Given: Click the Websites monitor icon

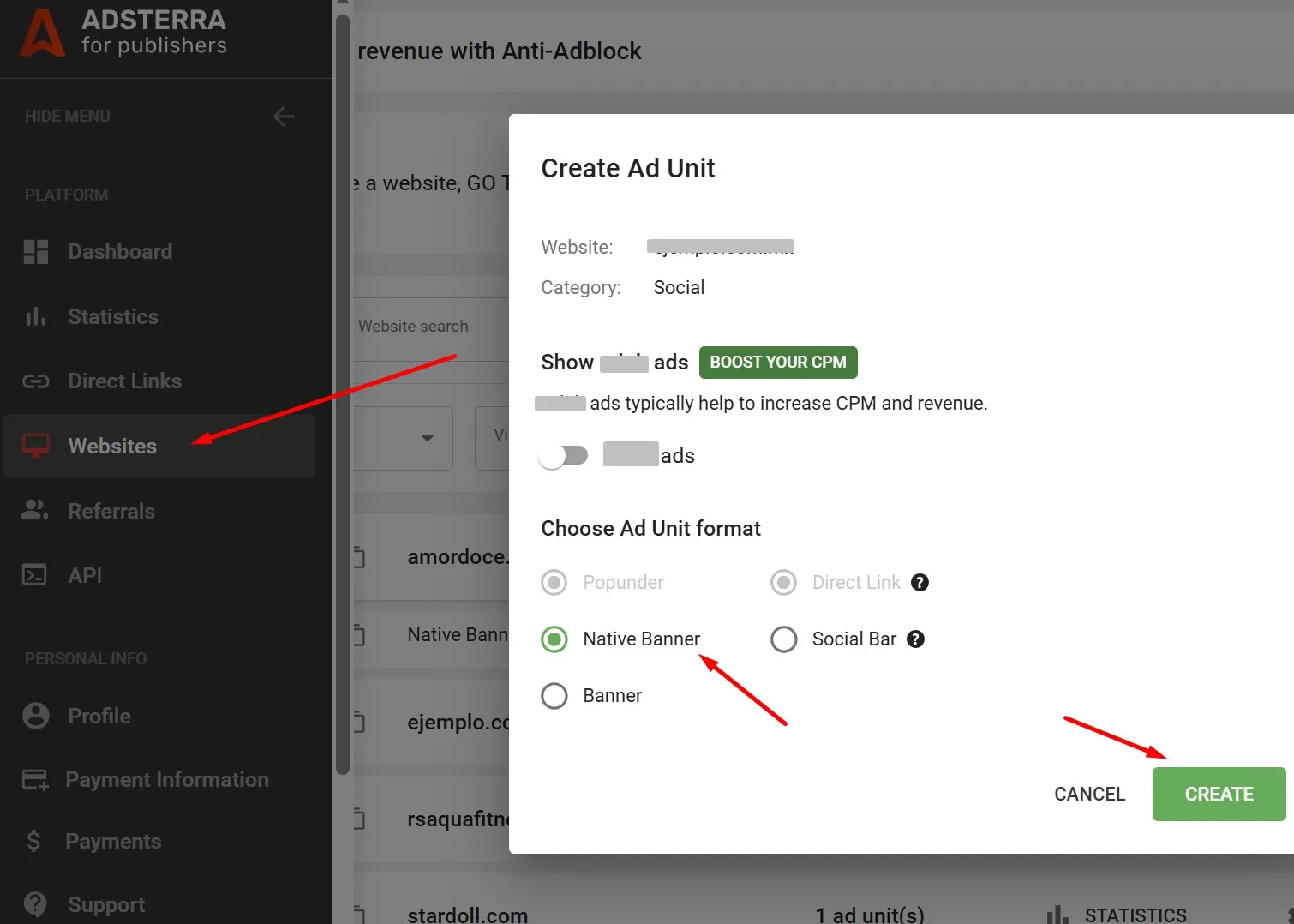Looking at the screenshot, I should [x=36, y=446].
